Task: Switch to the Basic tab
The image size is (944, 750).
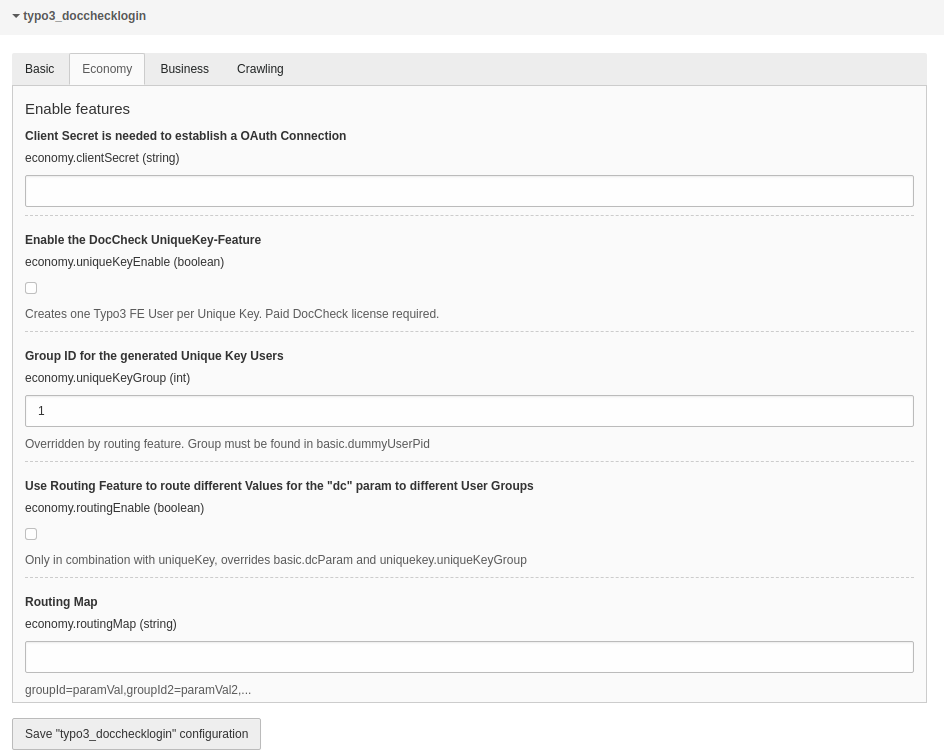Action: pos(40,69)
